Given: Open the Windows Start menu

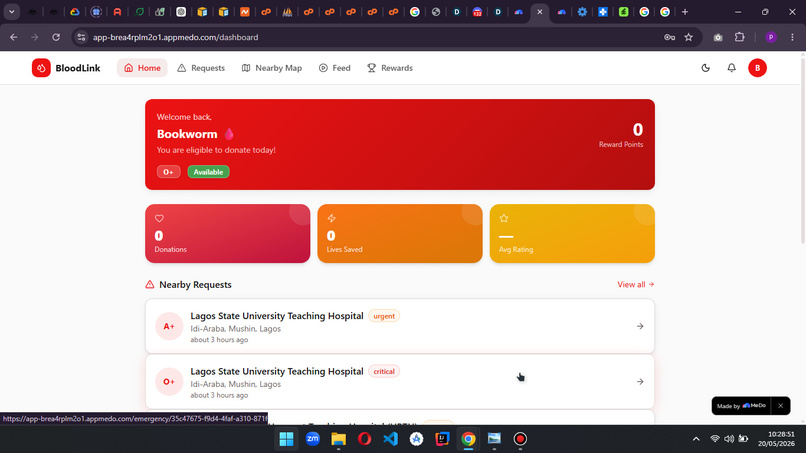Looking at the screenshot, I should (x=286, y=439).
